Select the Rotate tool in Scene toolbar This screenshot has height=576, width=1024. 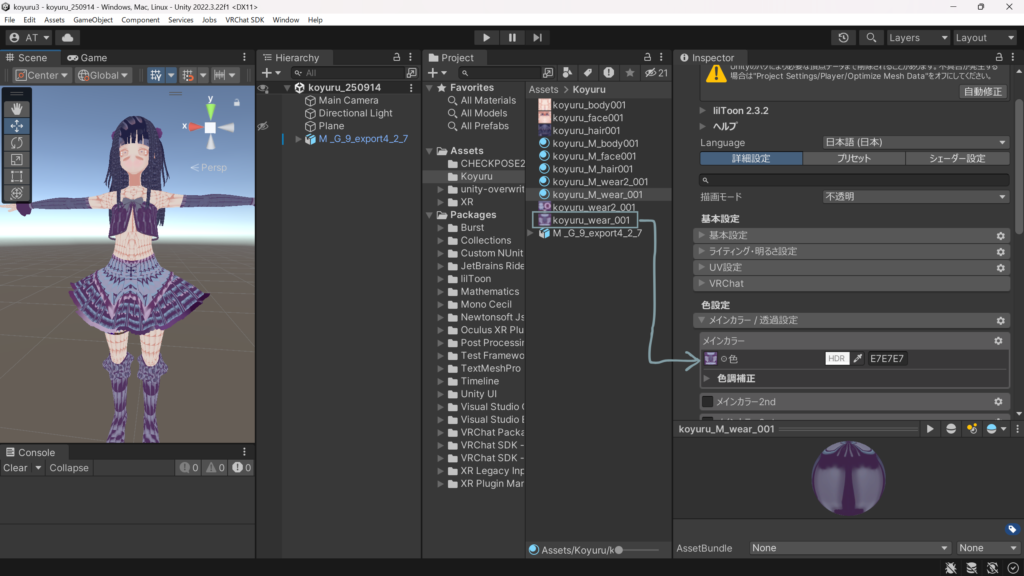click(x=18, y=143)
